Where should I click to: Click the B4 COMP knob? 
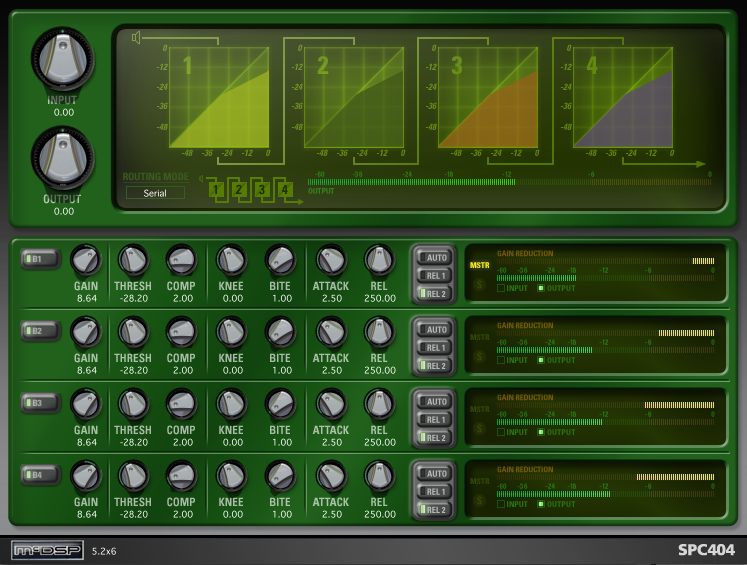pyautogui.click(x=181, y=476)
